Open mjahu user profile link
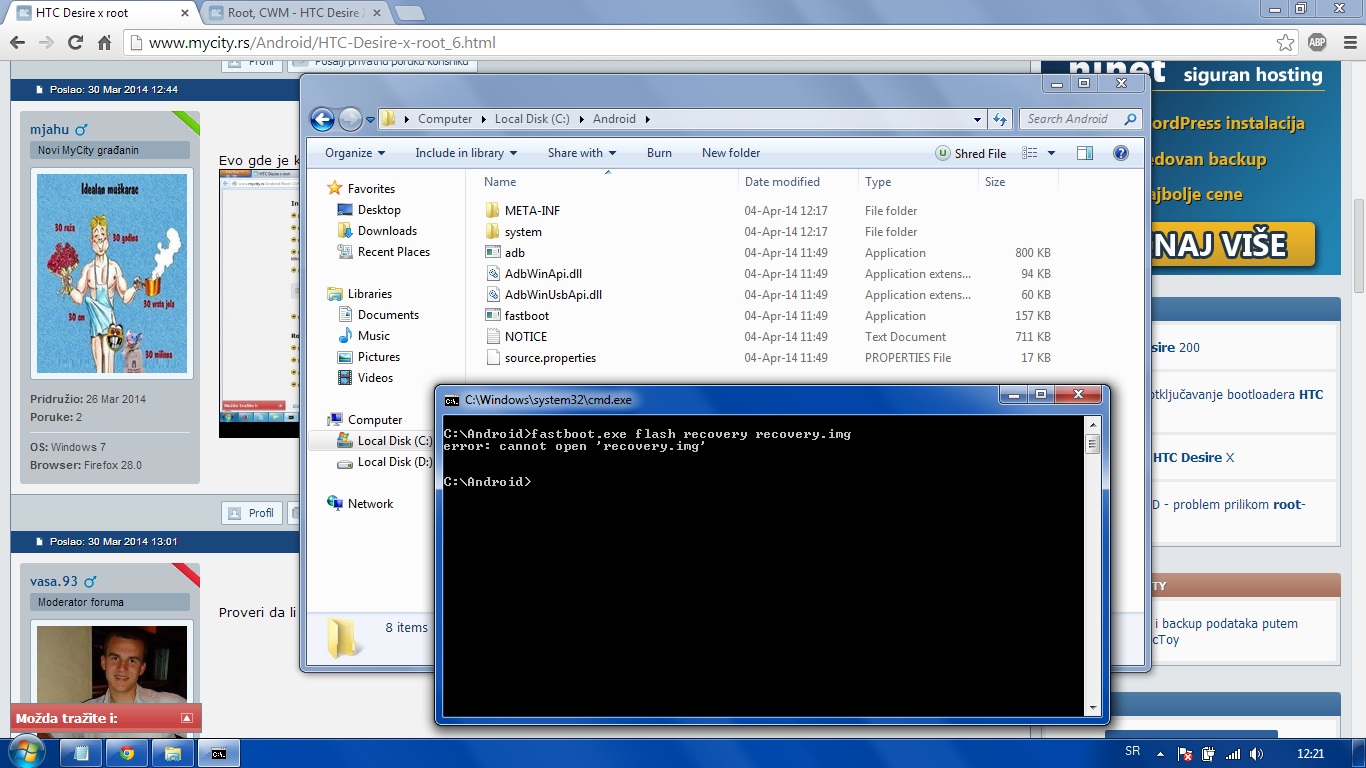Screen dimensions: 1366x768 click(x=49, y=129)
